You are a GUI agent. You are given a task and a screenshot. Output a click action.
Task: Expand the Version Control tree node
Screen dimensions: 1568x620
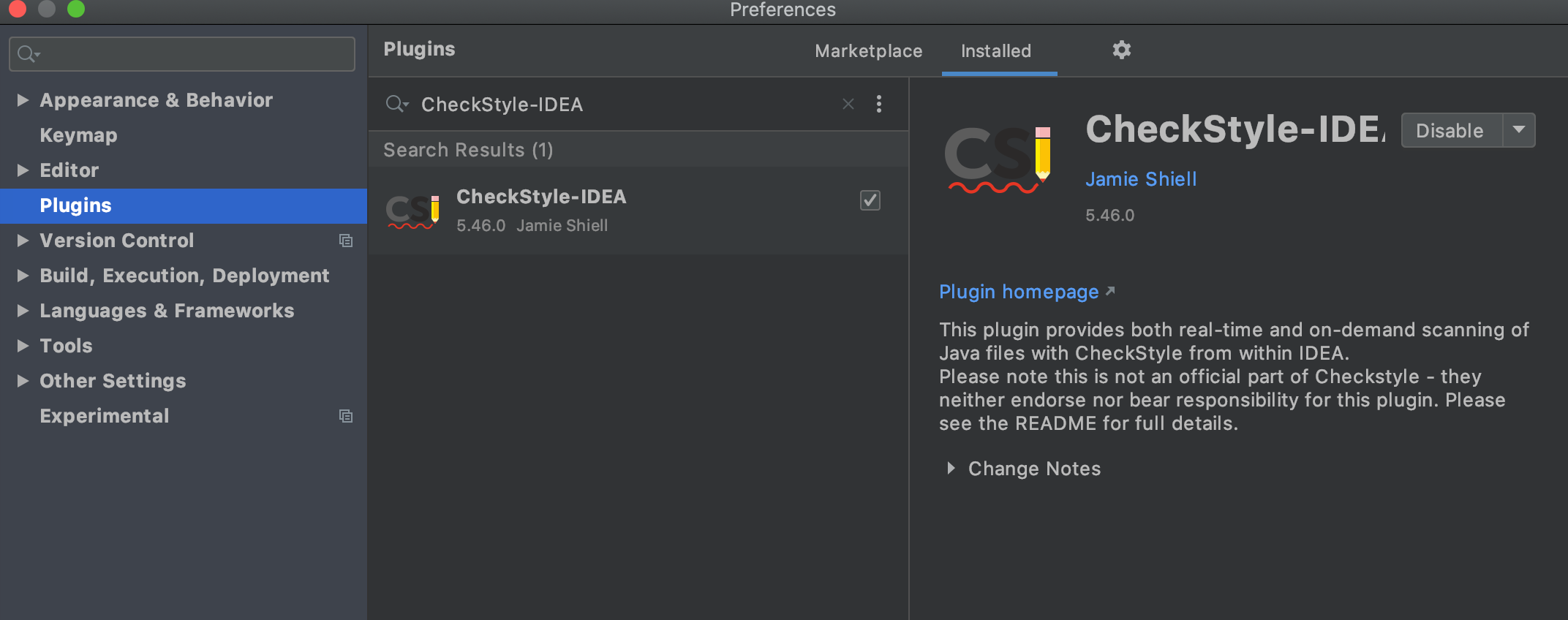click(x=23, y=241)
